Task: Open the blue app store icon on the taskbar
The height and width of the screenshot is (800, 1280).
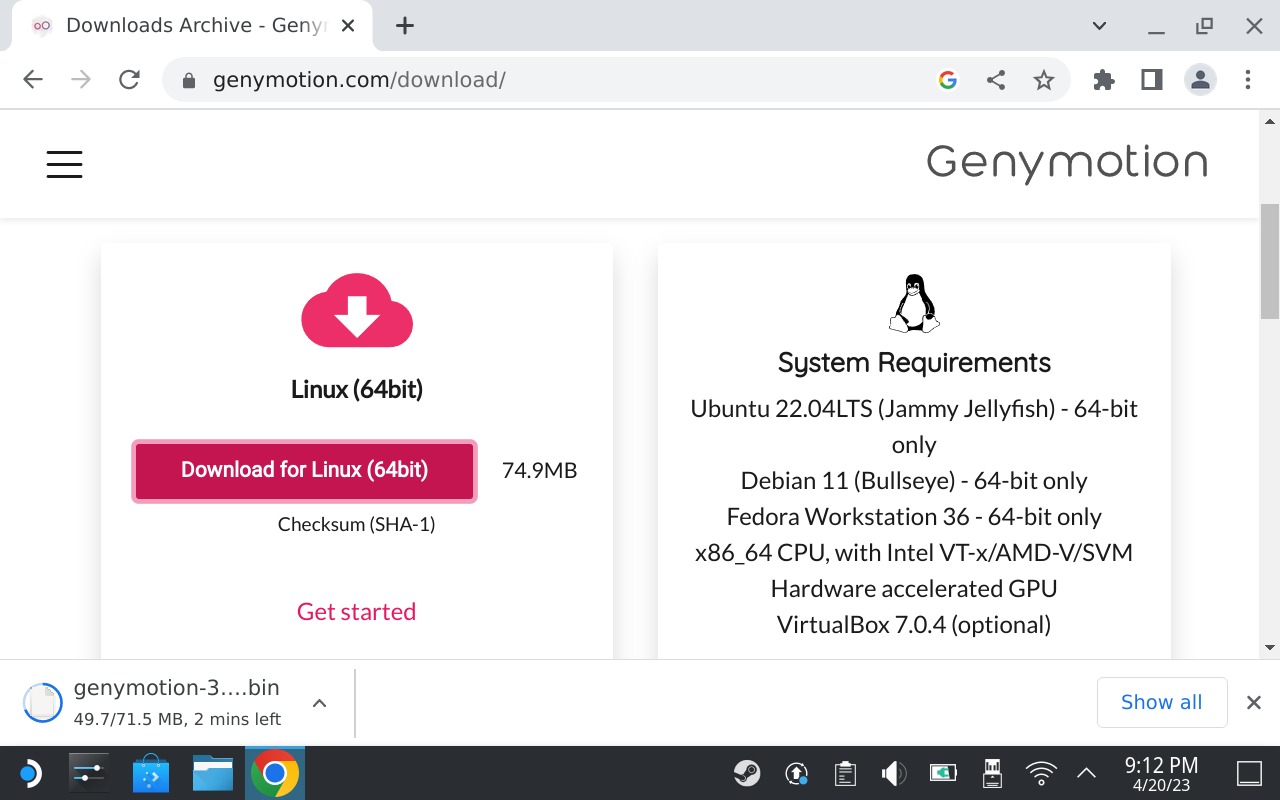Action: tap(151, 773)
